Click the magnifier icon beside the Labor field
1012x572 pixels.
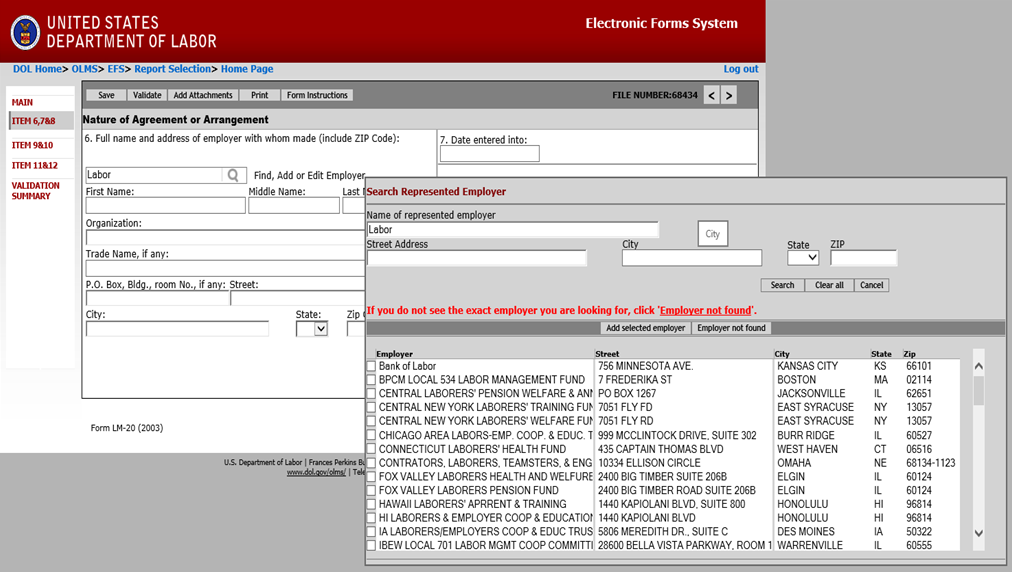[x=233, y=175]
